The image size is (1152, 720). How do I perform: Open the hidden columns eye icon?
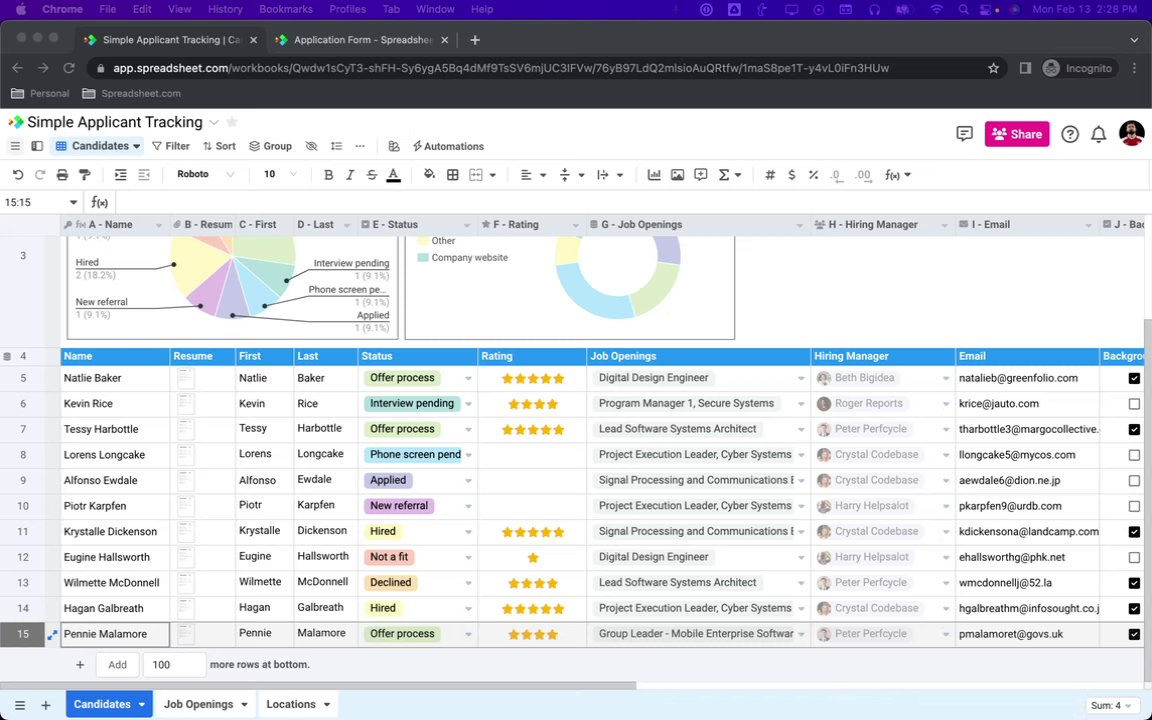[x=312, y=146]
